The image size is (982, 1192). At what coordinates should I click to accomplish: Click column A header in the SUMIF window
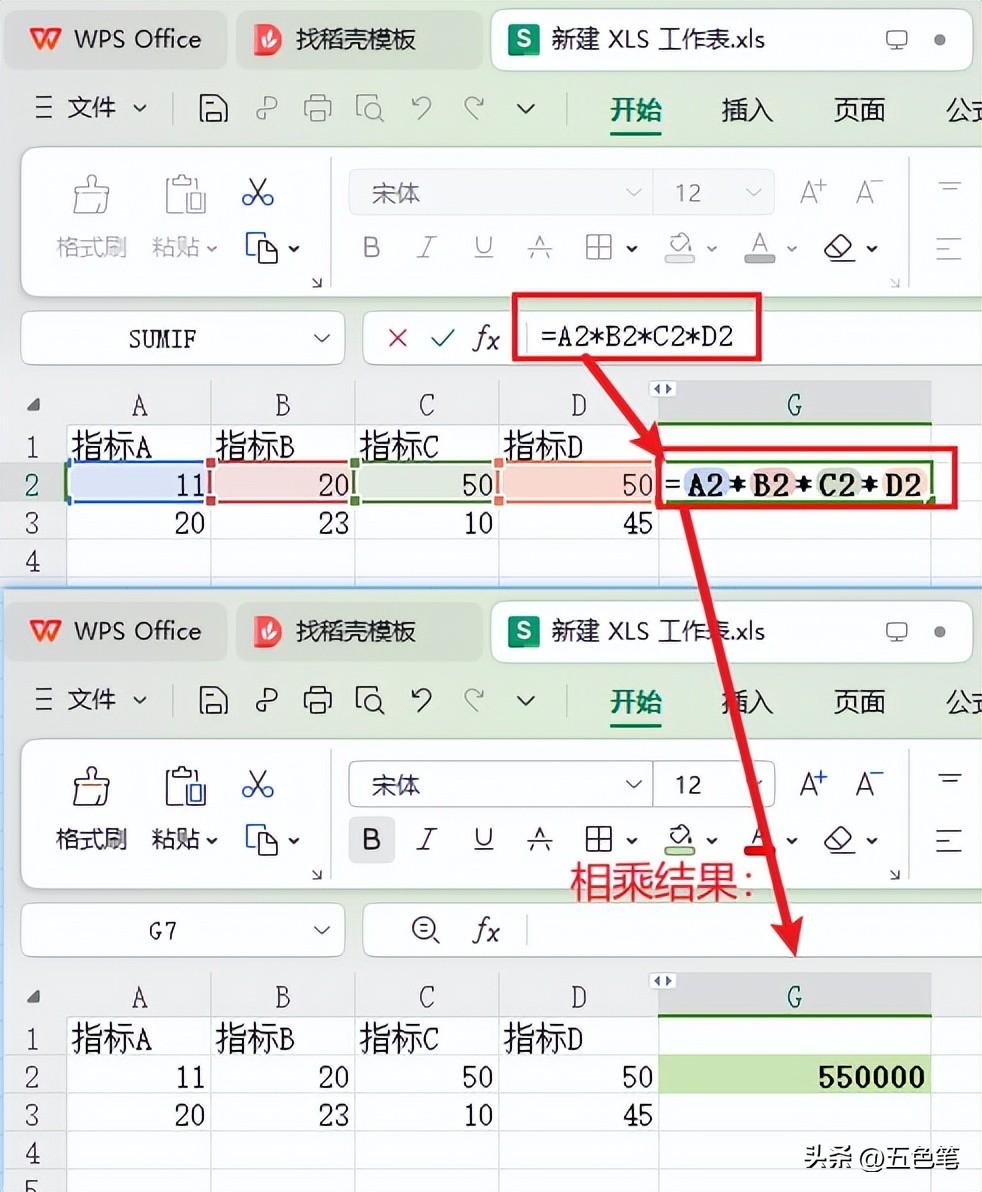coord(139,404)
